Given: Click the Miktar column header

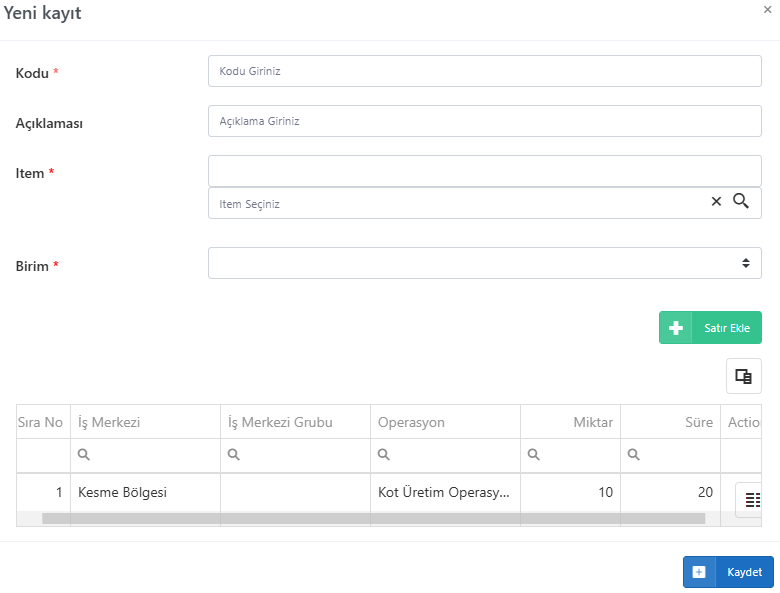Looking at the screenshot, I should (x=571, y=422).
